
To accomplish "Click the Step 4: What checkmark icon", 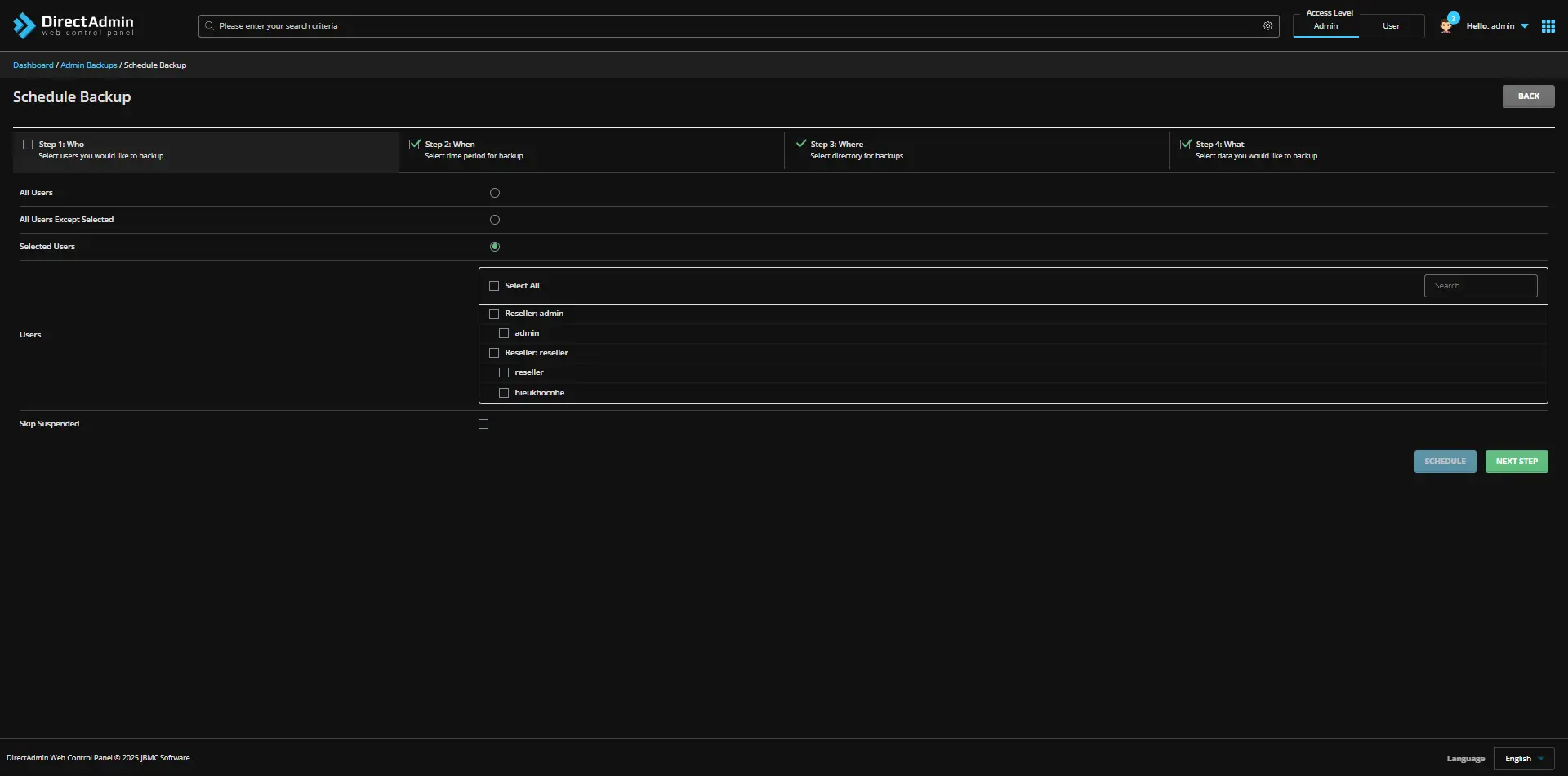I will click(x=1186, y=145).
